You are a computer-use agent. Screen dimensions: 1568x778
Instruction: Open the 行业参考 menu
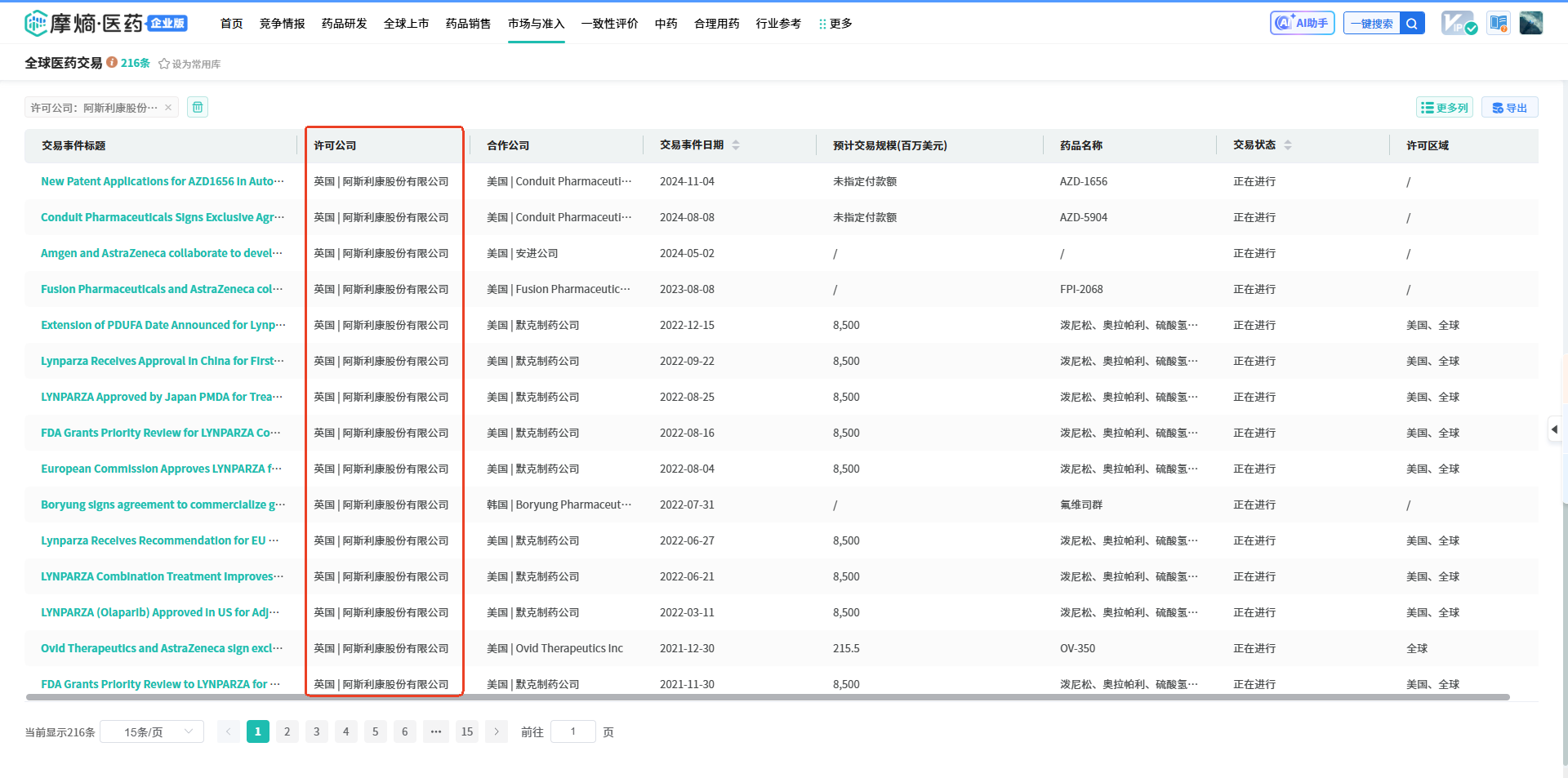[x=779, y=23]
